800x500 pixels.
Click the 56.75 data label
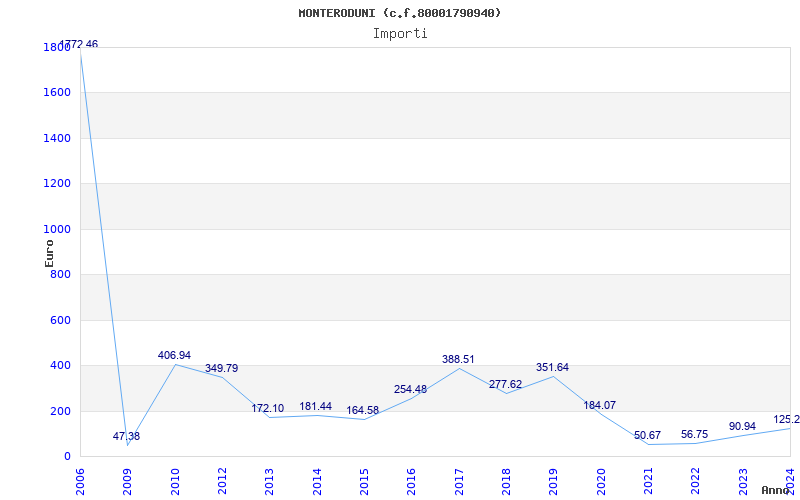click(694, 434)
